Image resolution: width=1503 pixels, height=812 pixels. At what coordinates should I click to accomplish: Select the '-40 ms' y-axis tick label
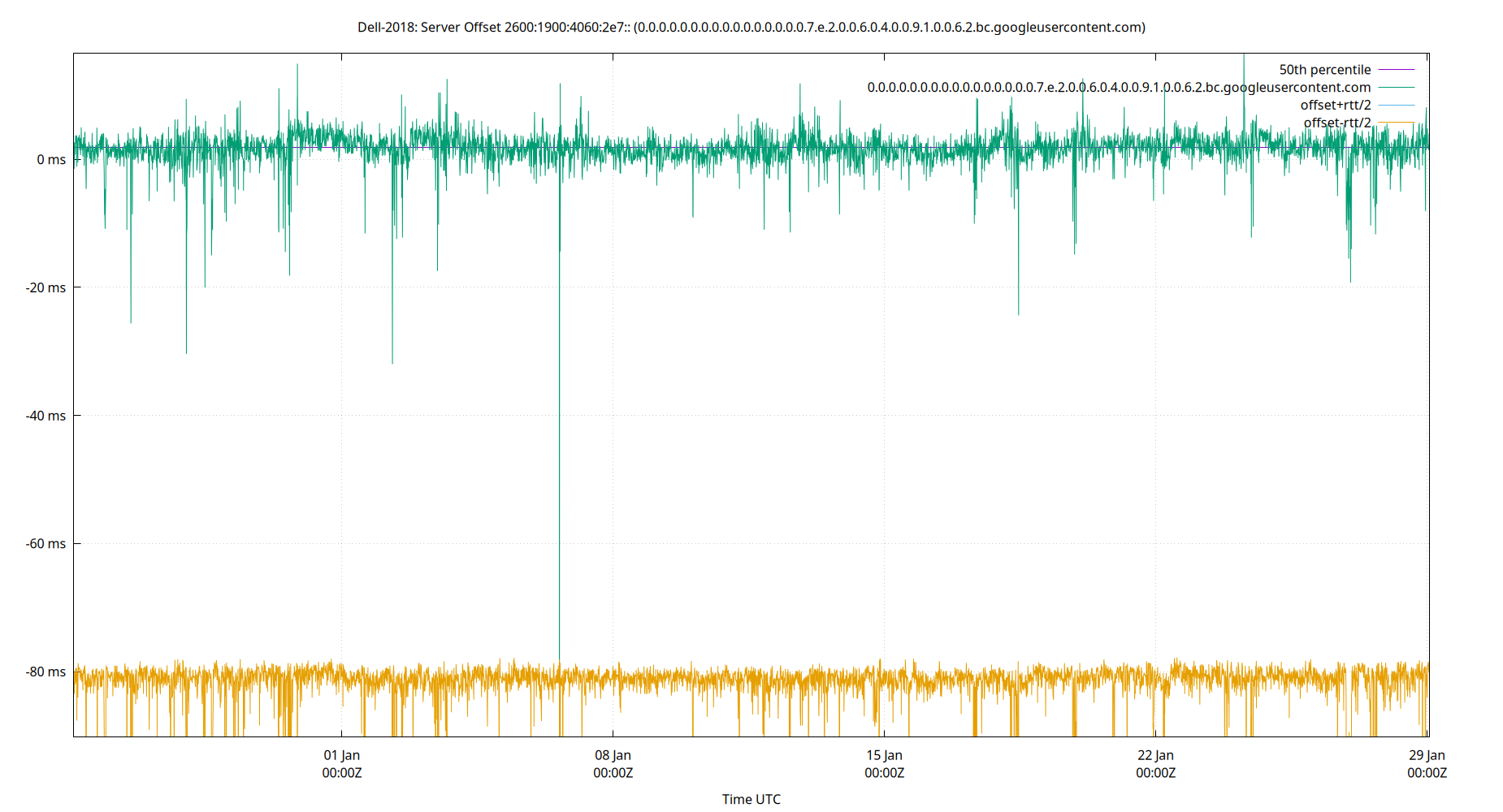(45, 416)
